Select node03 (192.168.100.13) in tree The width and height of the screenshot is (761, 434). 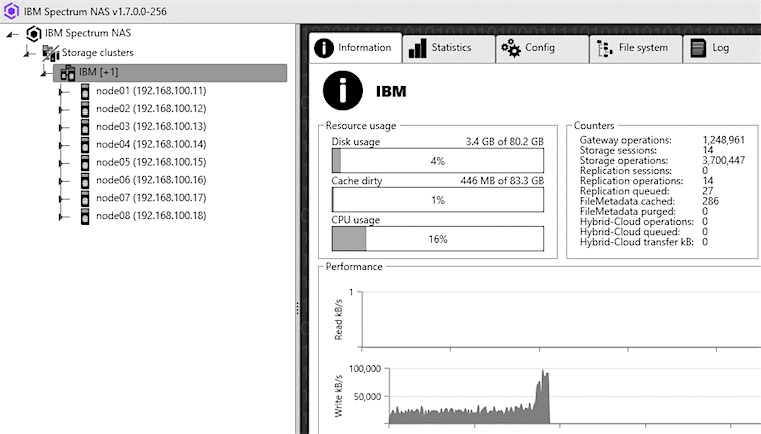tap(150, 127)
